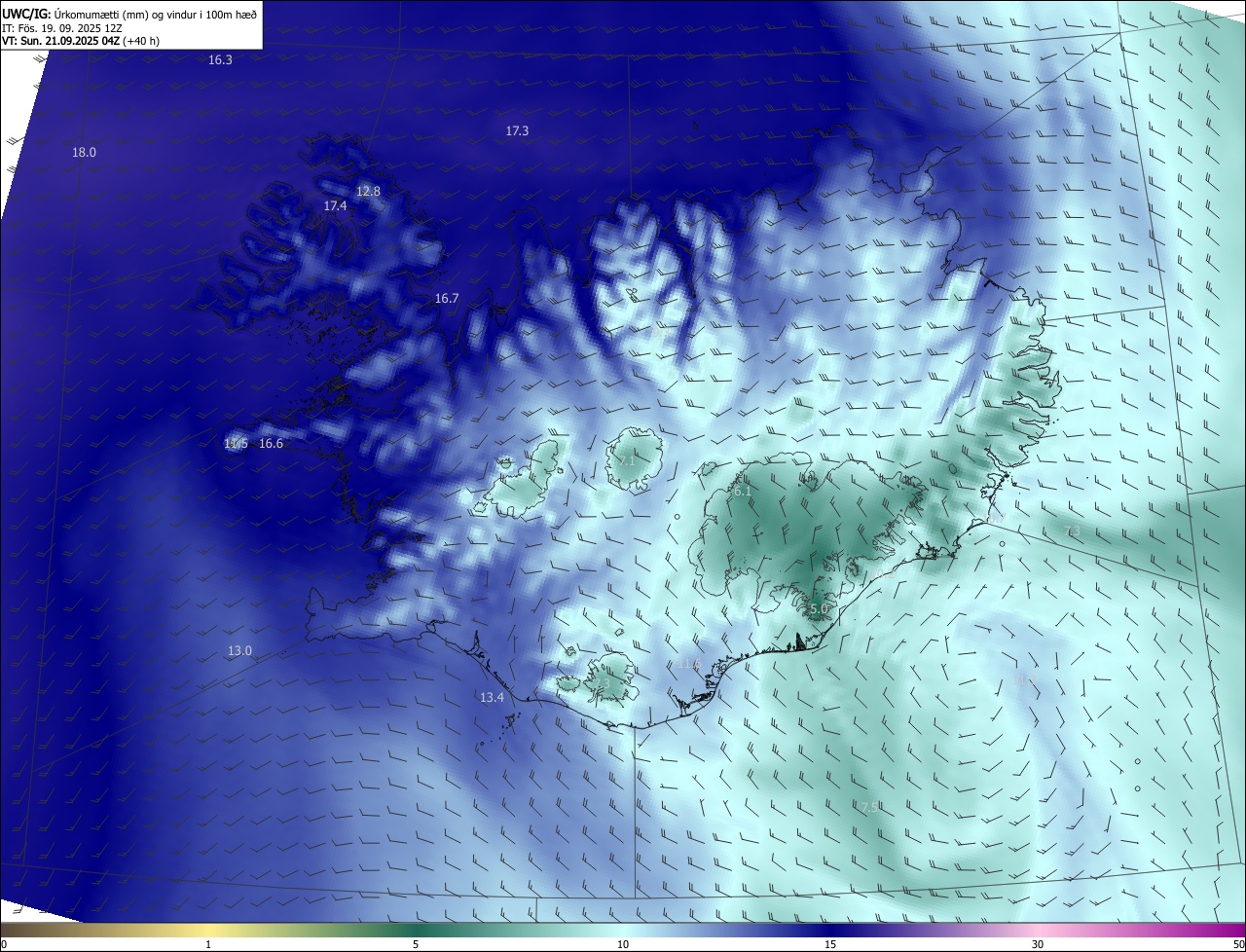Click the 0 tick on the color scale

point(4,945)
